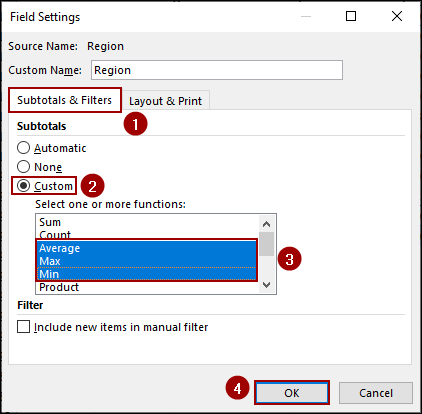Select the Automatic subtotals radio button
Viewport: 422px width, 414px height.
click(x=23, y=148)
